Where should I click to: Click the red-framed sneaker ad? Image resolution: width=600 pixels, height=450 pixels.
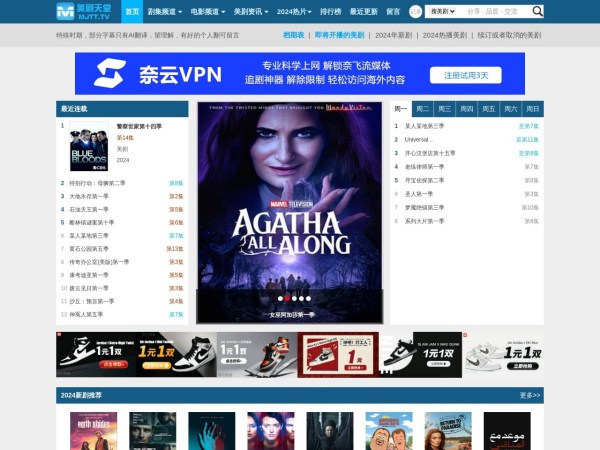(x=338, y=355)
